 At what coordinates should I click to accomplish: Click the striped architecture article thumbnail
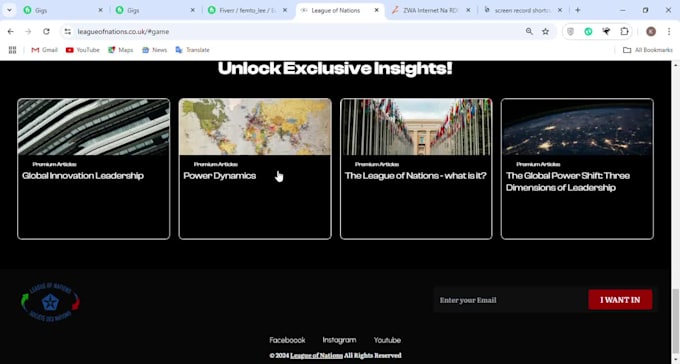[x=94, y=127]
